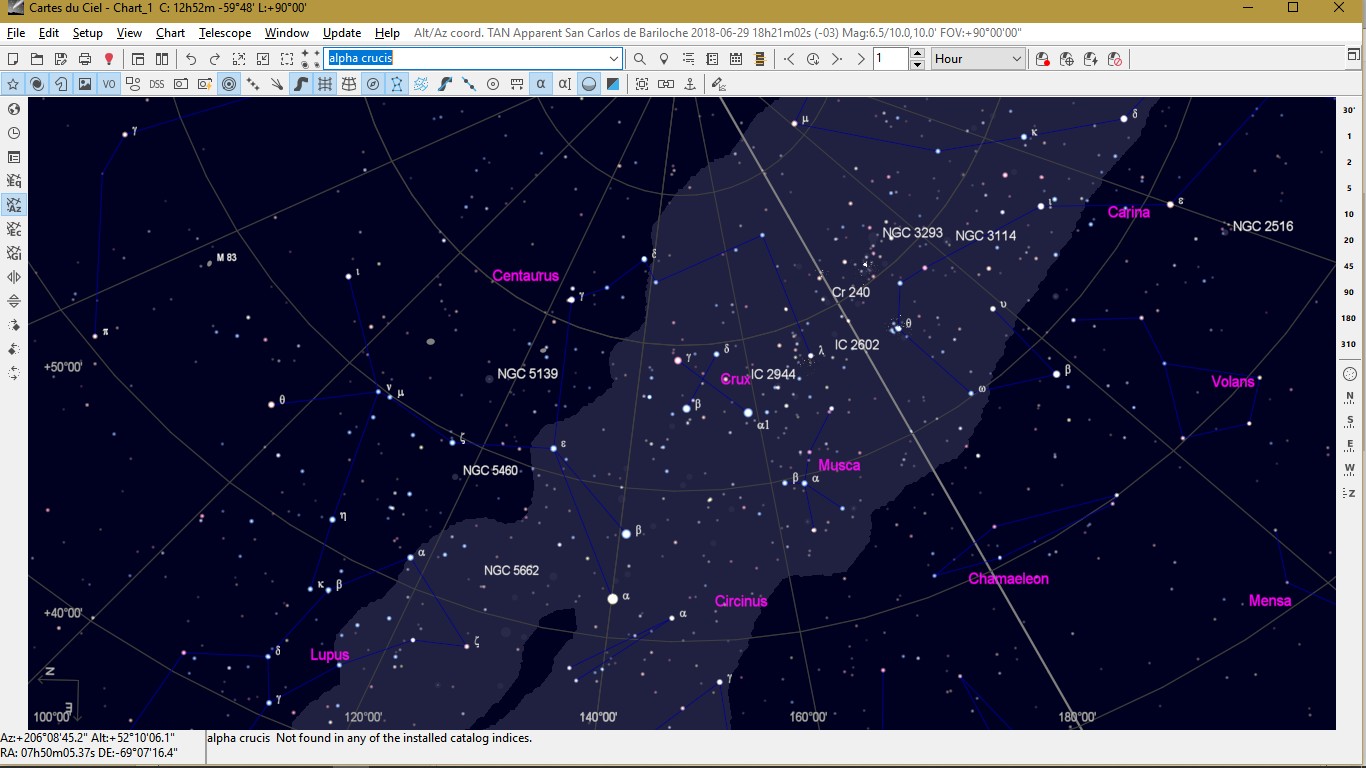Click the NGC 5139 object label

[528, 374]
